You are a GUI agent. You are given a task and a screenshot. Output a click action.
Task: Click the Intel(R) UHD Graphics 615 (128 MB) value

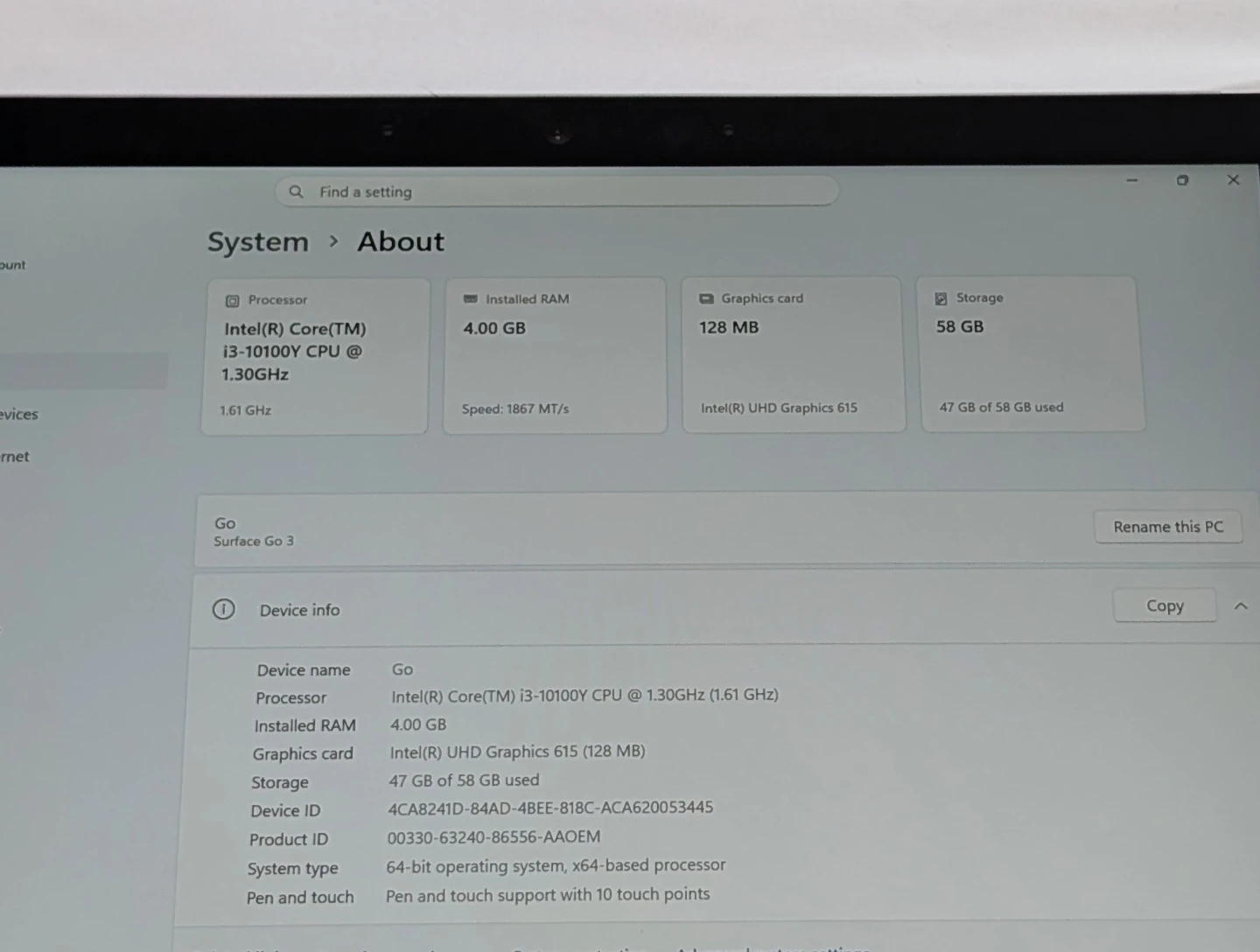517,752
